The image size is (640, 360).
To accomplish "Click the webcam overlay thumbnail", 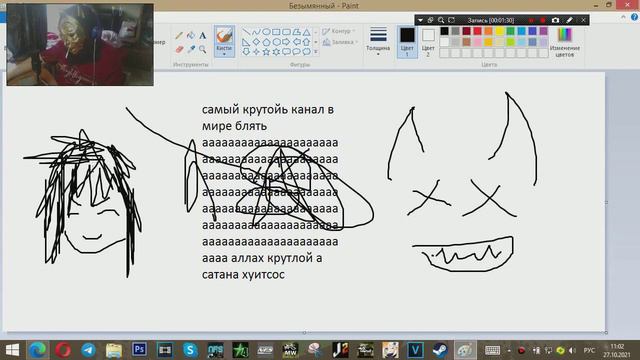I will (x=80, y=44).
